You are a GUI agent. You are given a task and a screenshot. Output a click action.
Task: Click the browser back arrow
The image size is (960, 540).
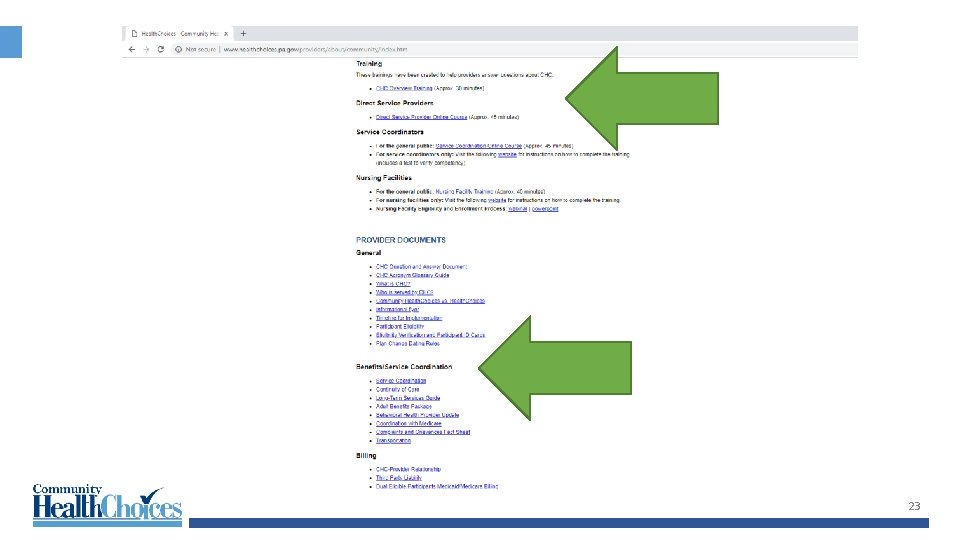pos(132,50)
